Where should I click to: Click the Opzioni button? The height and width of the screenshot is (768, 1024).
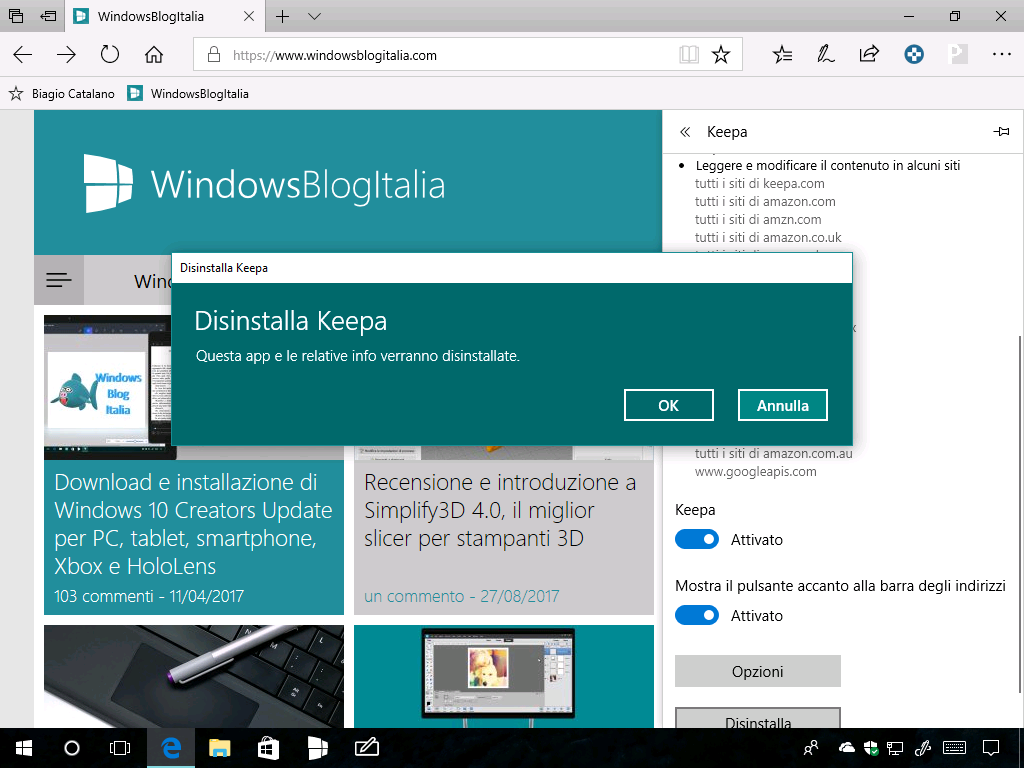tap(758, 671)
